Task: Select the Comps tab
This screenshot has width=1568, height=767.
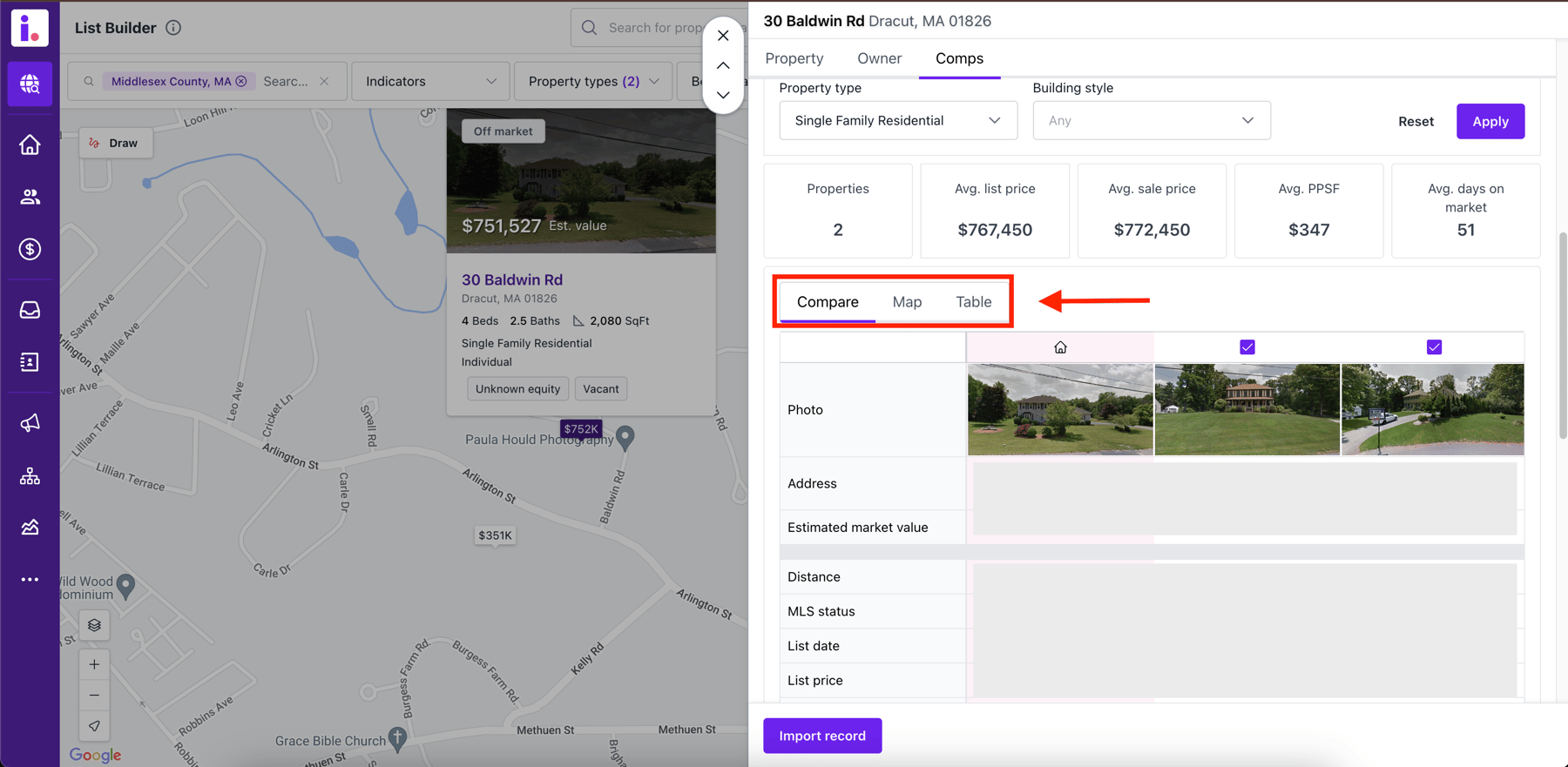Action: click(x=959, y=58)
